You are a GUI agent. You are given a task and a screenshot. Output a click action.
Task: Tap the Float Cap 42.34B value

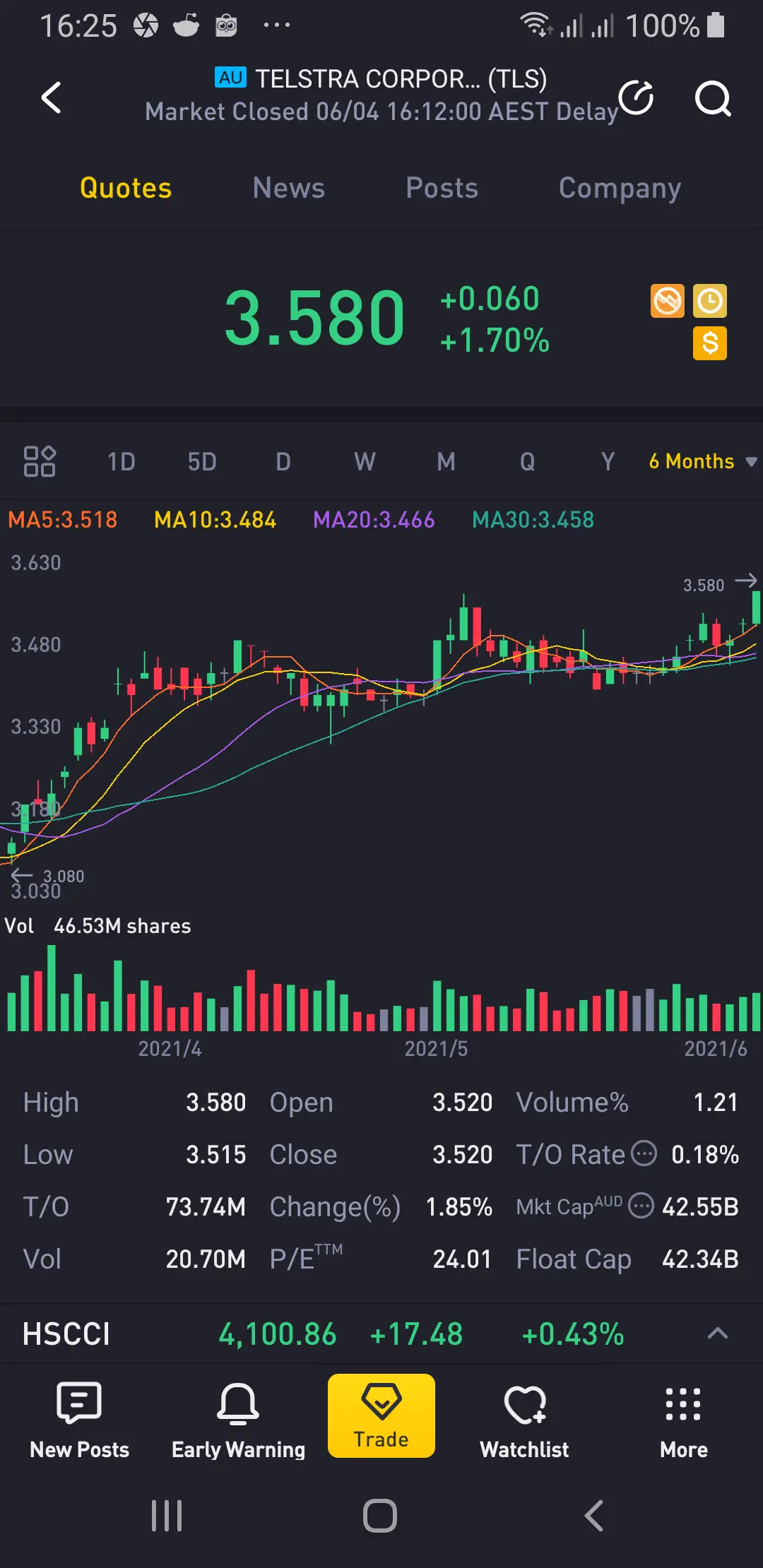click(700, 1259)
